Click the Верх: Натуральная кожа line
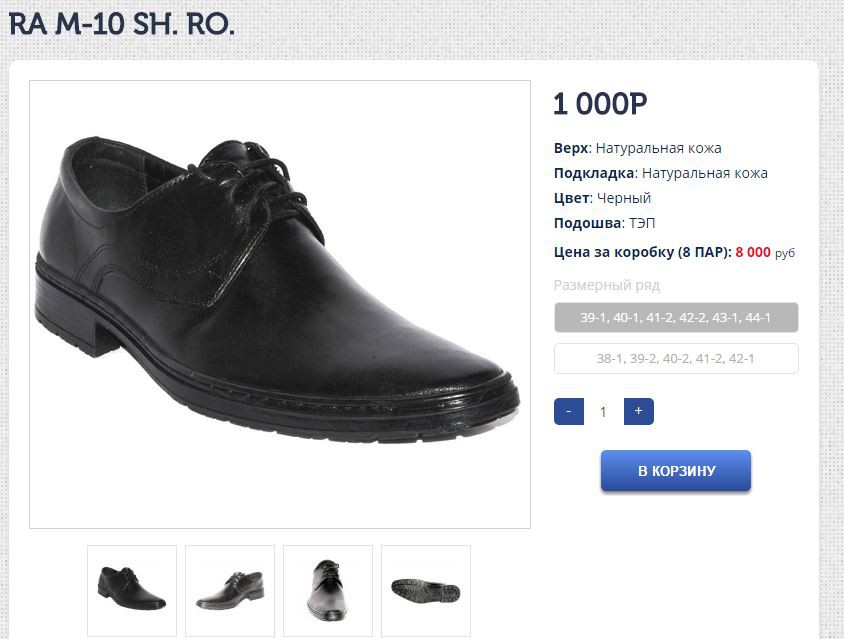The width and height of the screenshot is (844, 639). pyautogui.click(x=637, y=148)
